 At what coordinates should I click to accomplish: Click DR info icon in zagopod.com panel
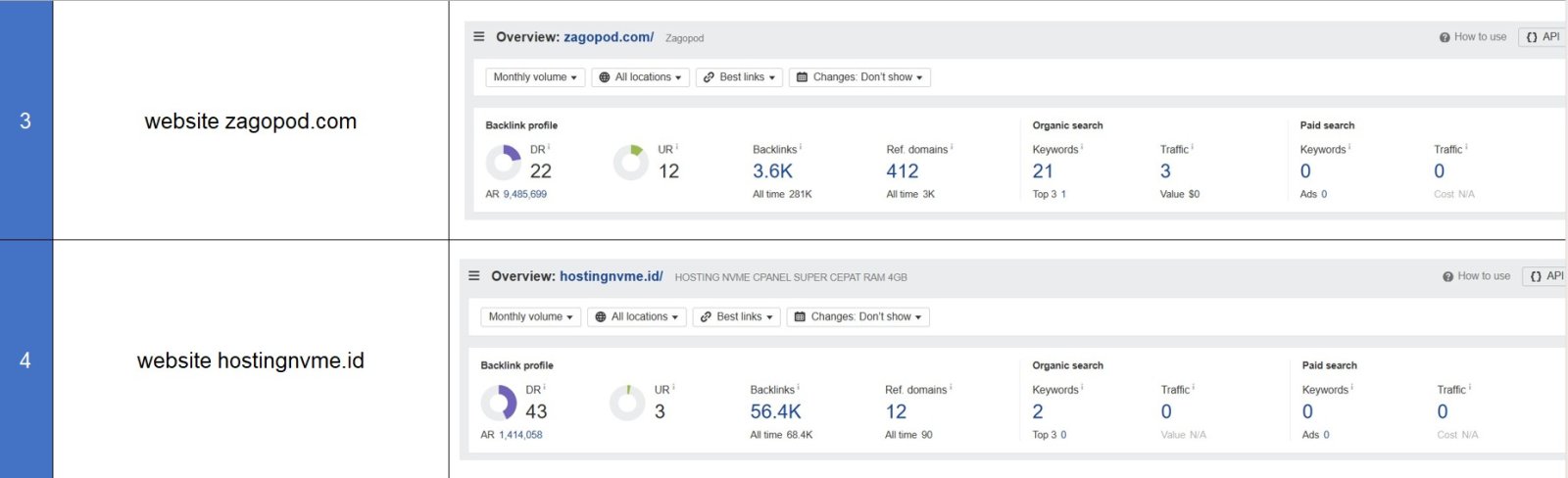pos(549,147)
